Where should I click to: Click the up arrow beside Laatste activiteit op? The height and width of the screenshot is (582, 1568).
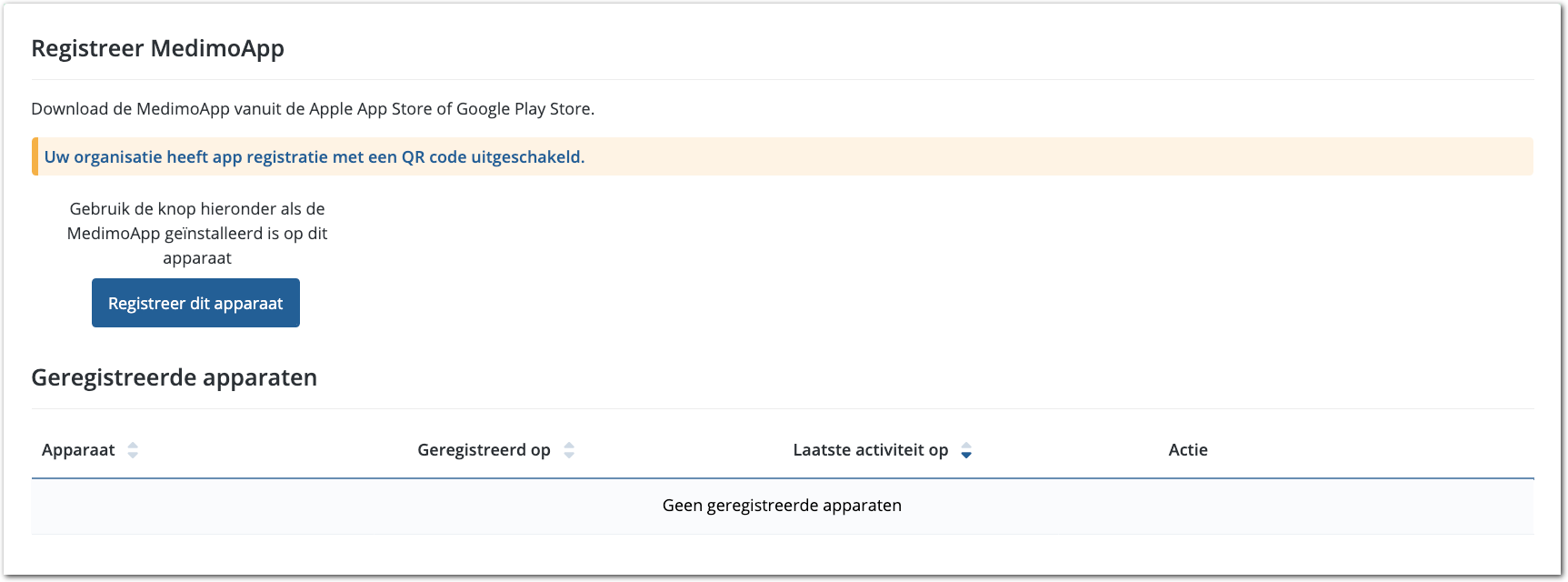click(x=966, y=445)
